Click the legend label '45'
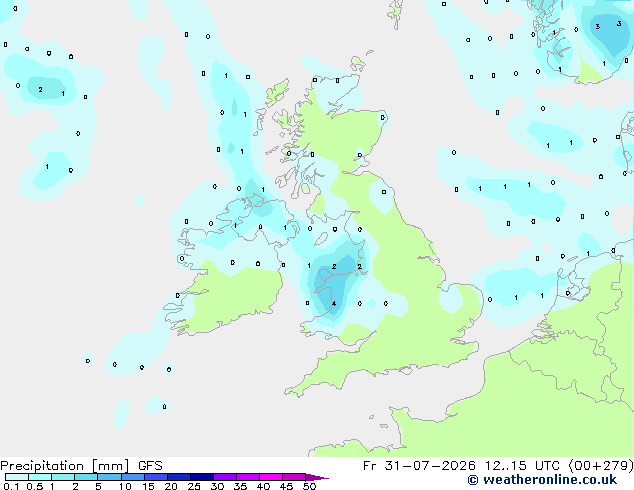 click(x=286, y=486)
